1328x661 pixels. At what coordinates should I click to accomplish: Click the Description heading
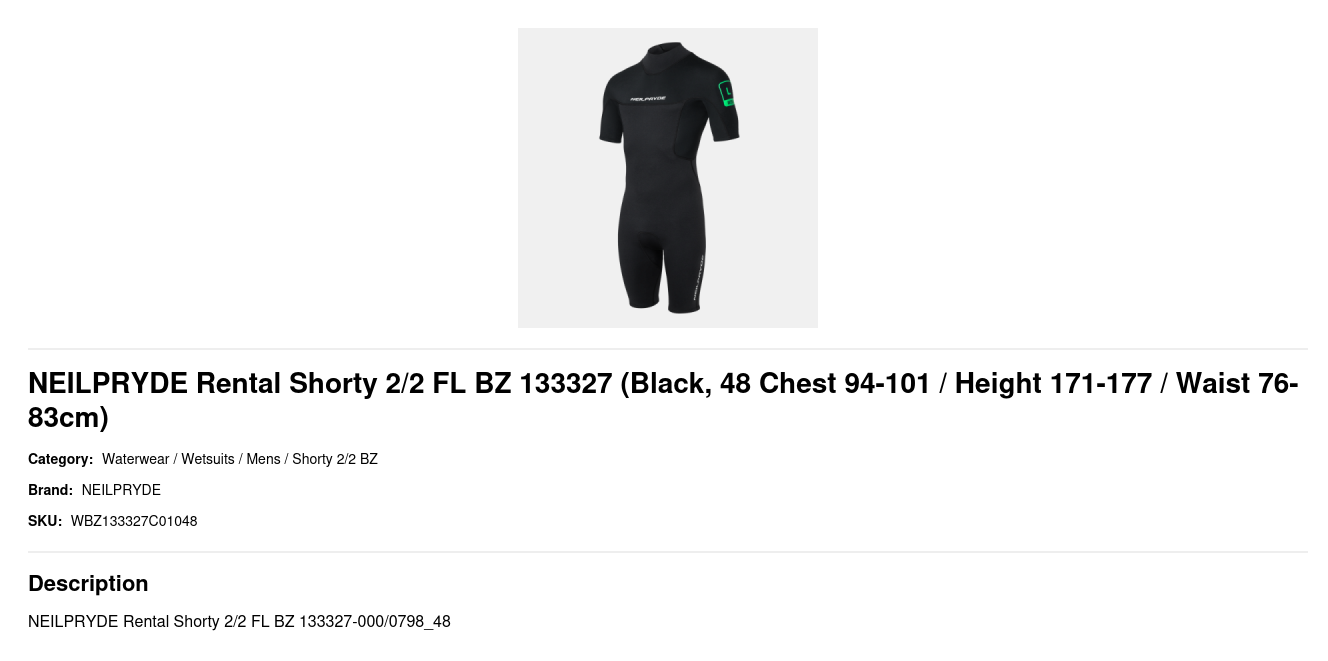pyautogui.click(x=88, y=583)
